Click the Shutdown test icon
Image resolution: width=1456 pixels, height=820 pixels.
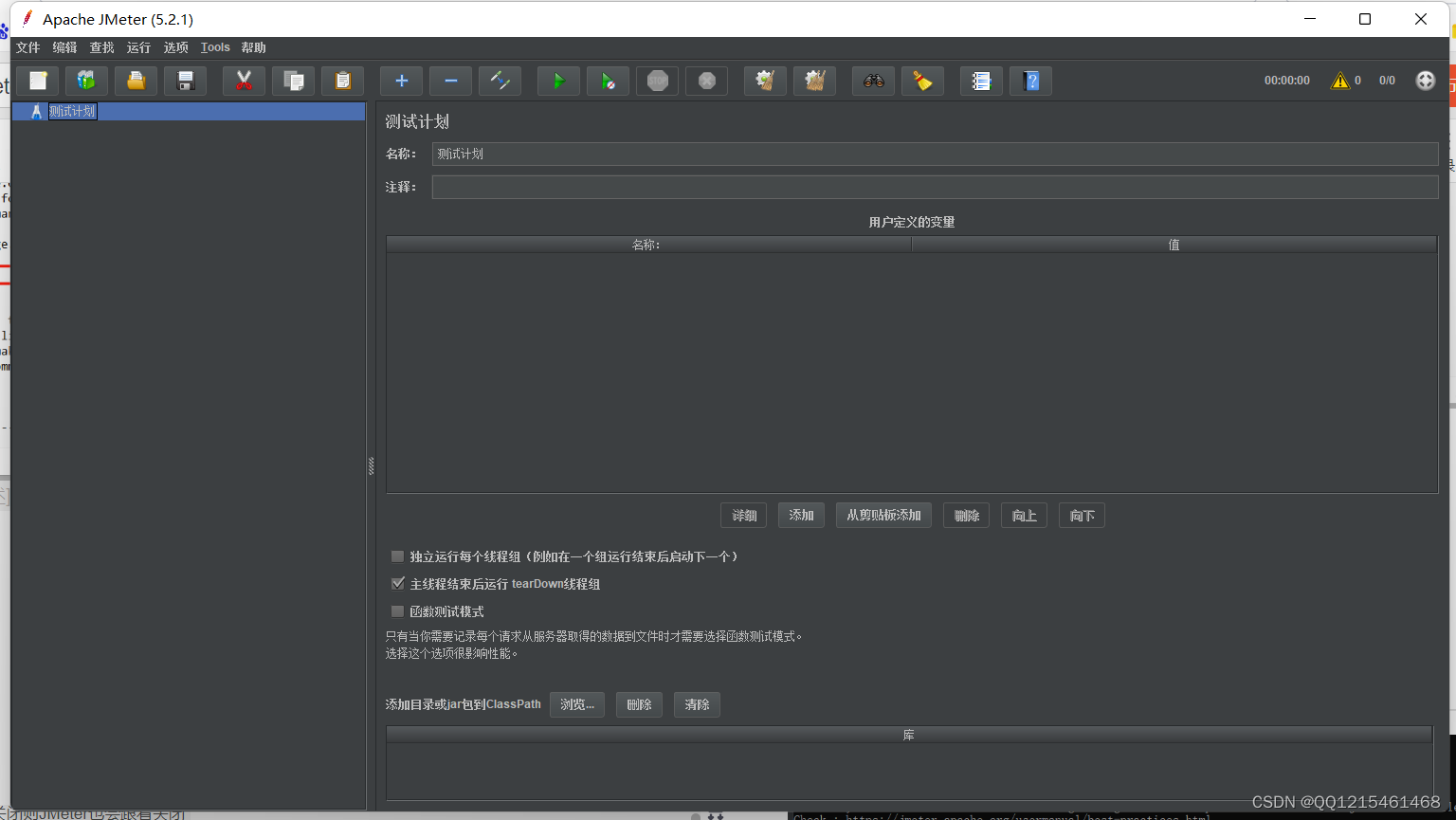pyautogui.click(x=706, y=81)
